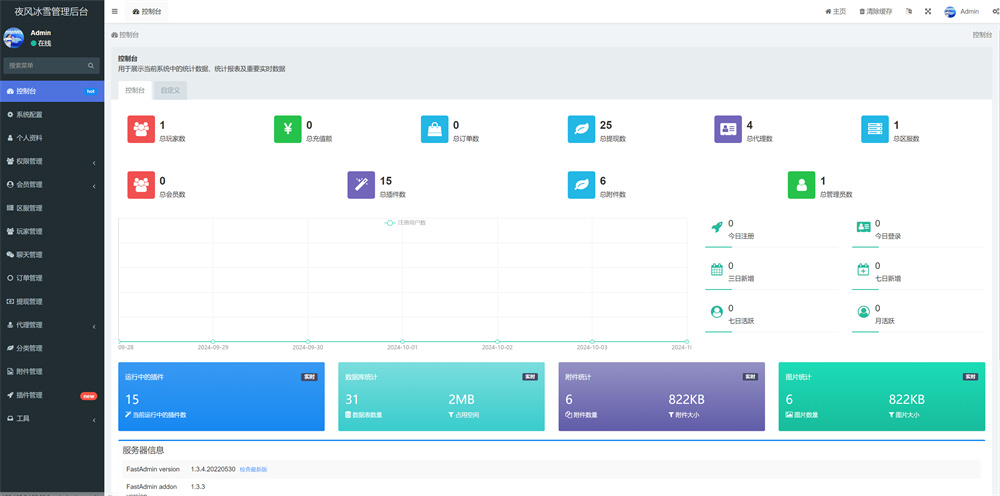Click the 清除缓存 clear cache button
Screen dimensions: 1000x496
pos(876,11)
